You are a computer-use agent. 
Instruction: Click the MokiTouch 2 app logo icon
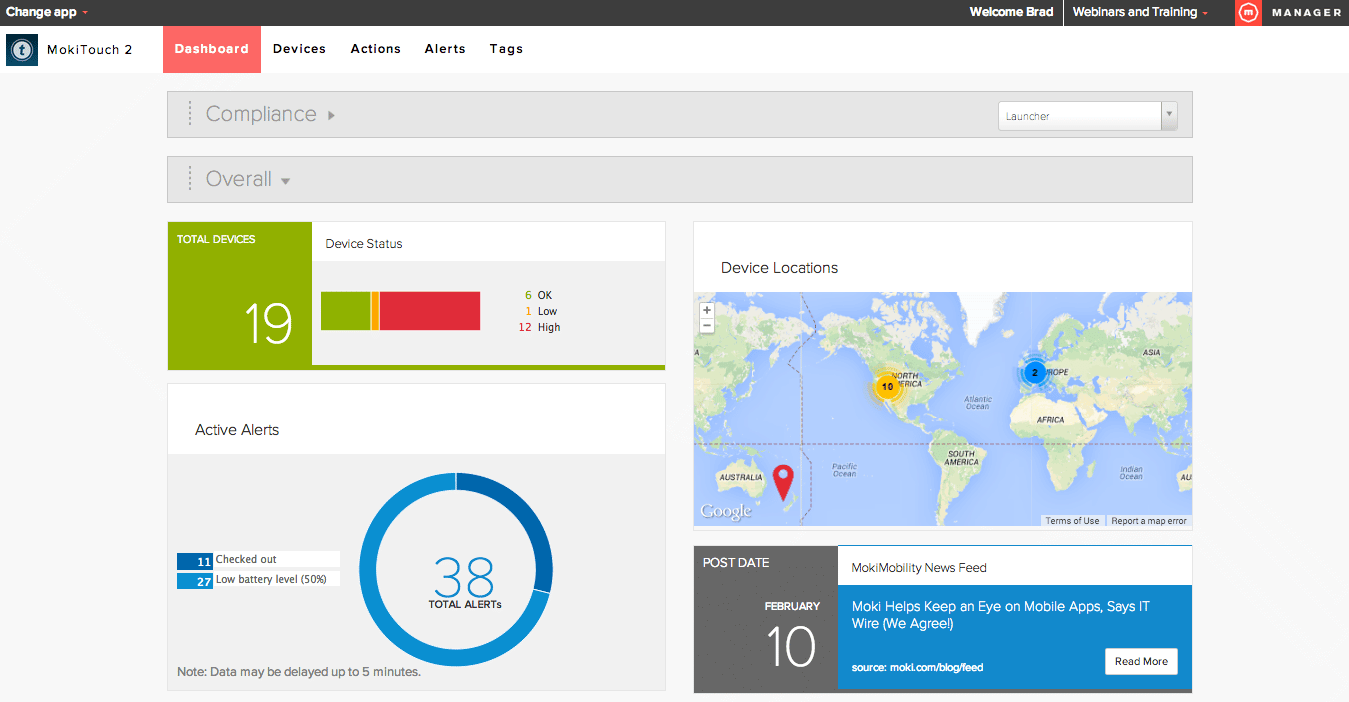pyautogui.click(x=22, y=50)
